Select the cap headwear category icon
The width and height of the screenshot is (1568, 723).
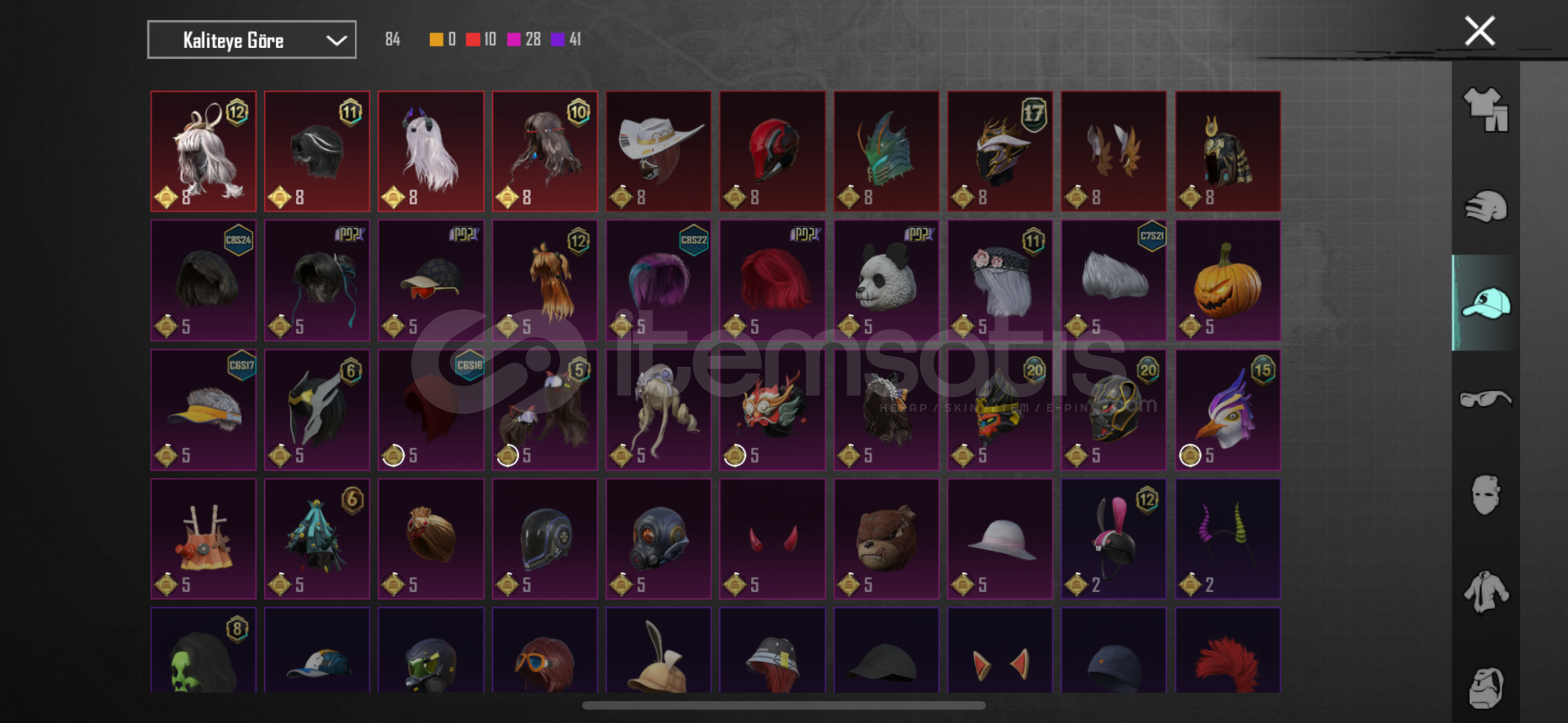point(1486,303)
